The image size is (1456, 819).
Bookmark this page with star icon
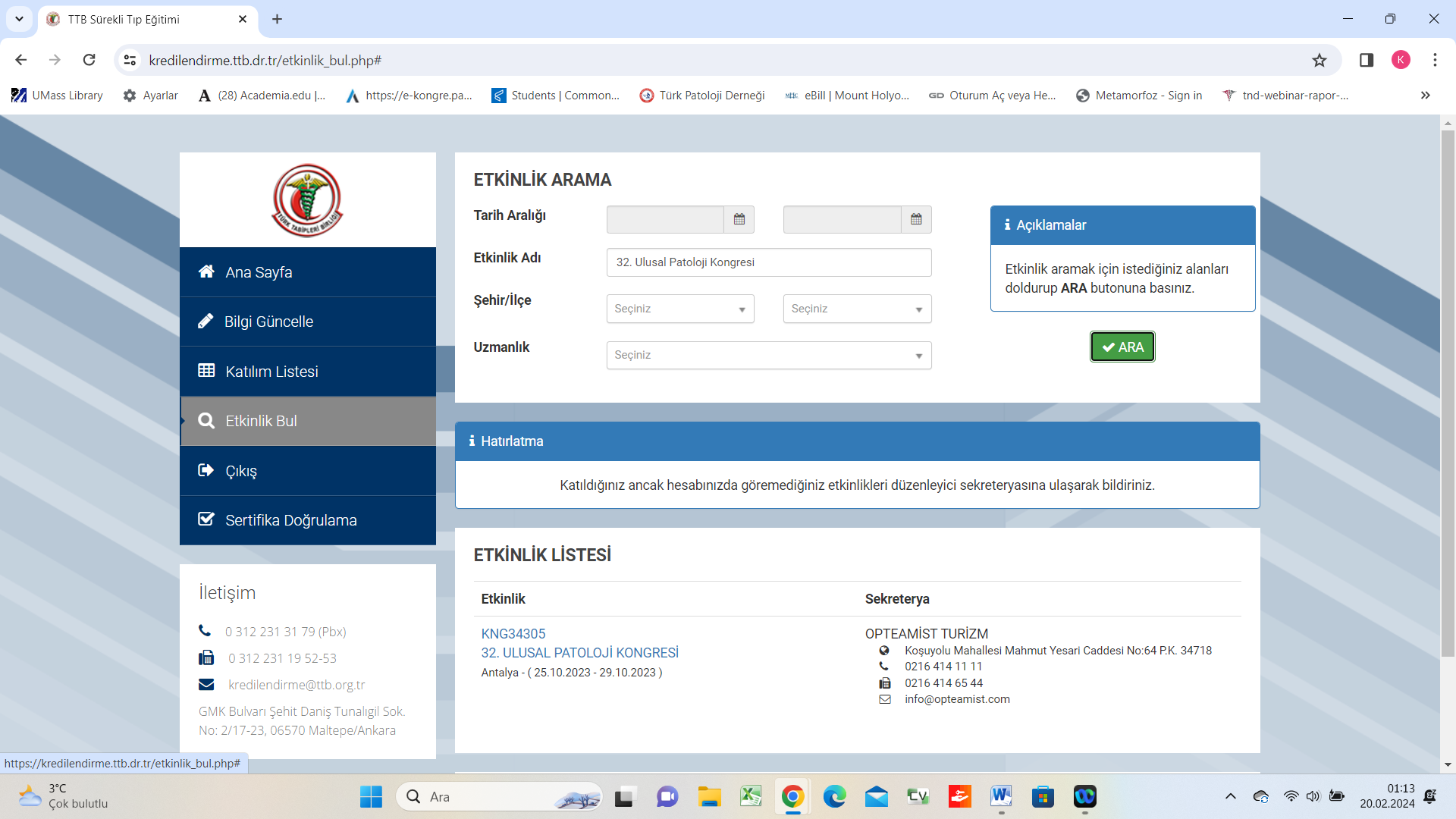(1319, 60)
